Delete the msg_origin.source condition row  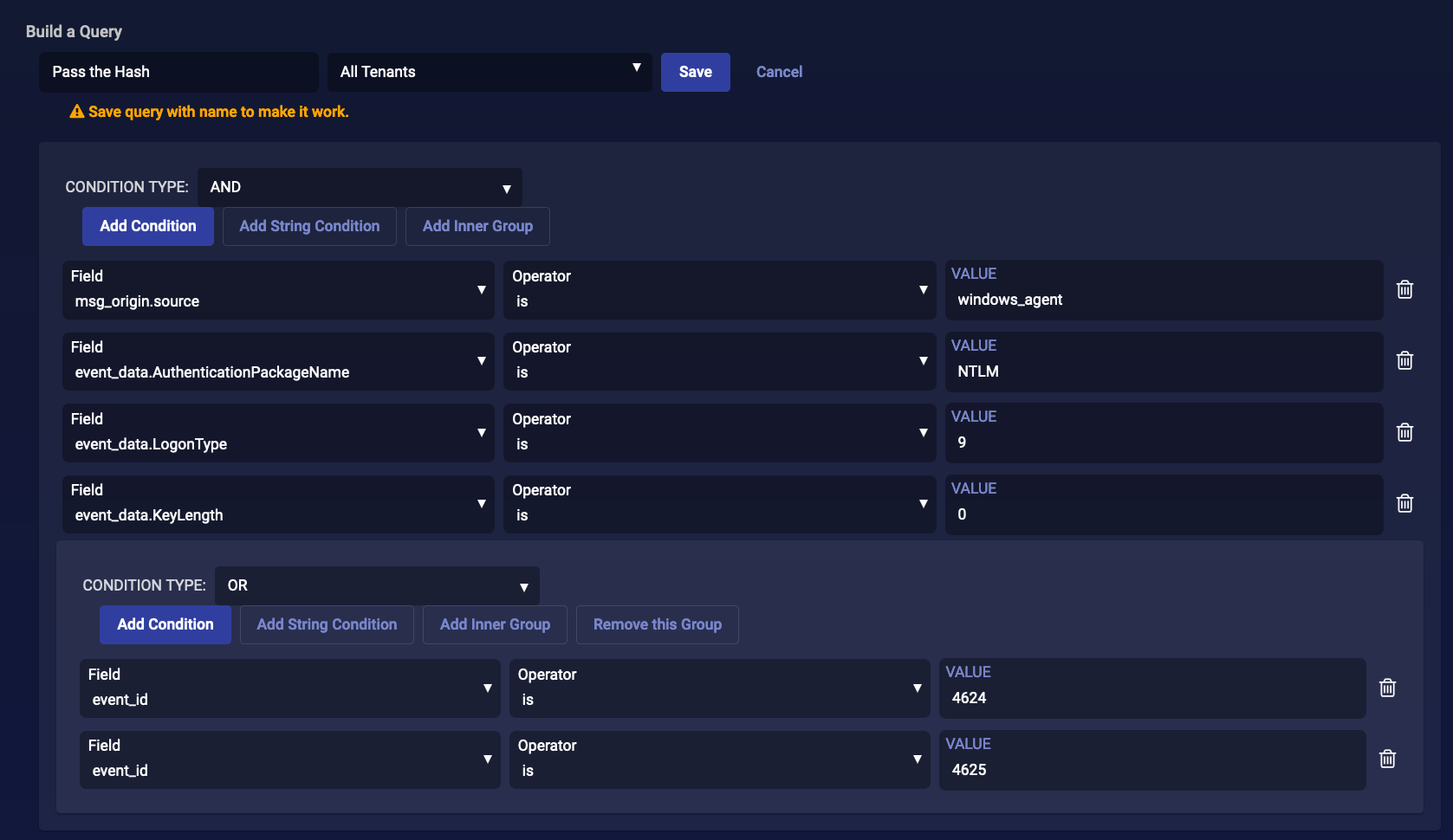pyautogui.click(x=1404, y=289)
